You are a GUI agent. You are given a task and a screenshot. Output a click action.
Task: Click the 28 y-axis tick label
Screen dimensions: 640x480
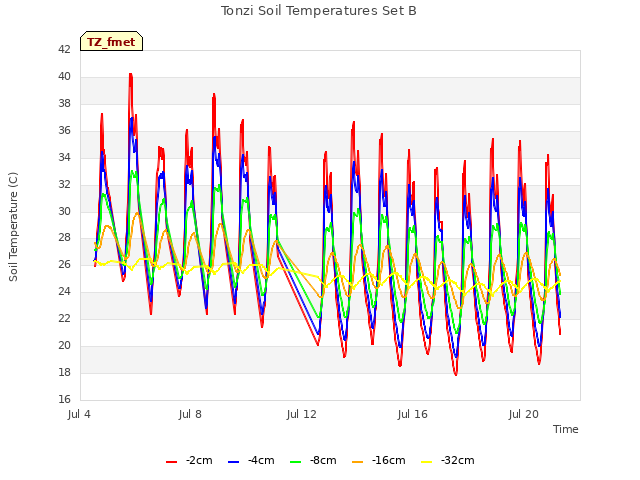pyautogui.click(x=64, y=237)
